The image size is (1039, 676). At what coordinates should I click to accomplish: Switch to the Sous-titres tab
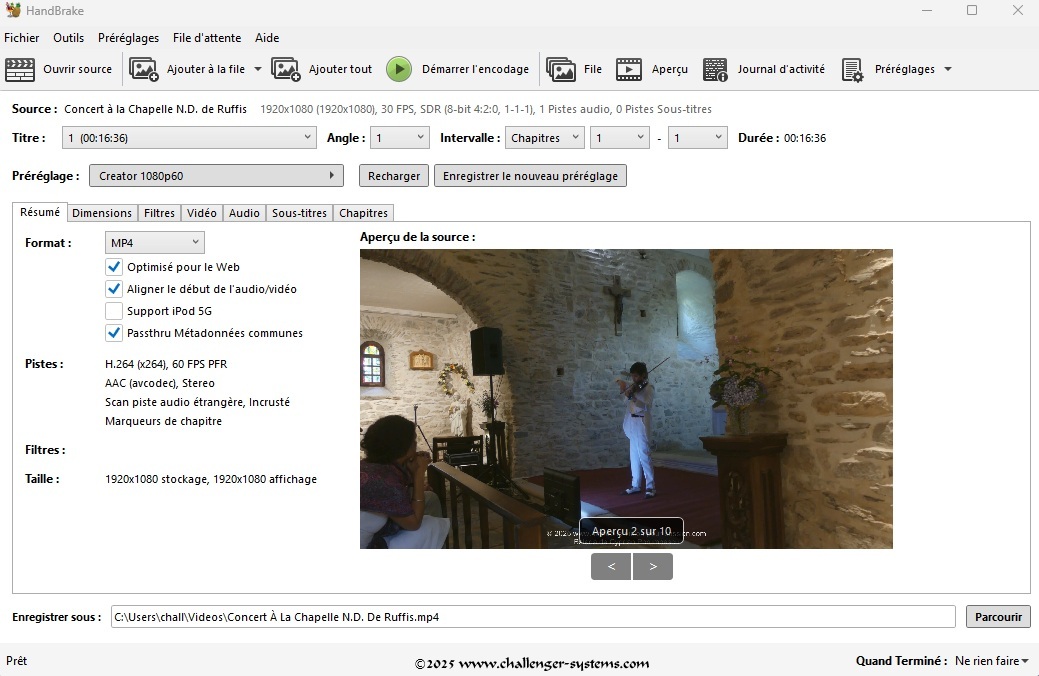300,213
